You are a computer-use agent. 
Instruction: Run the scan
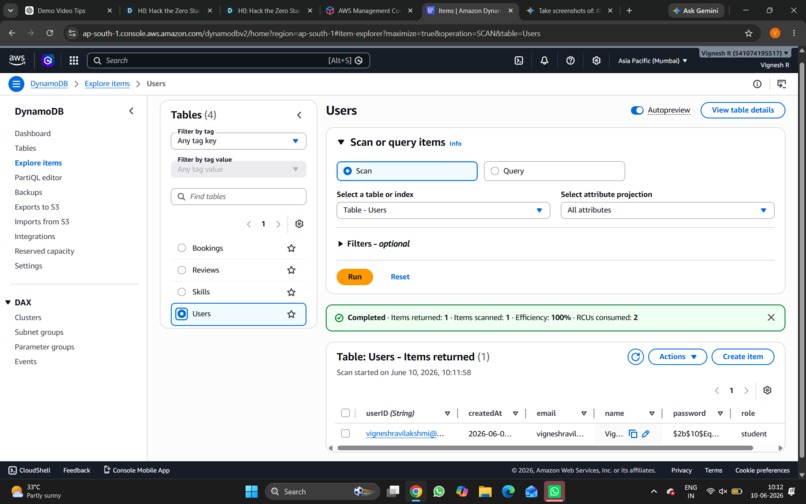tap(355, 277)
